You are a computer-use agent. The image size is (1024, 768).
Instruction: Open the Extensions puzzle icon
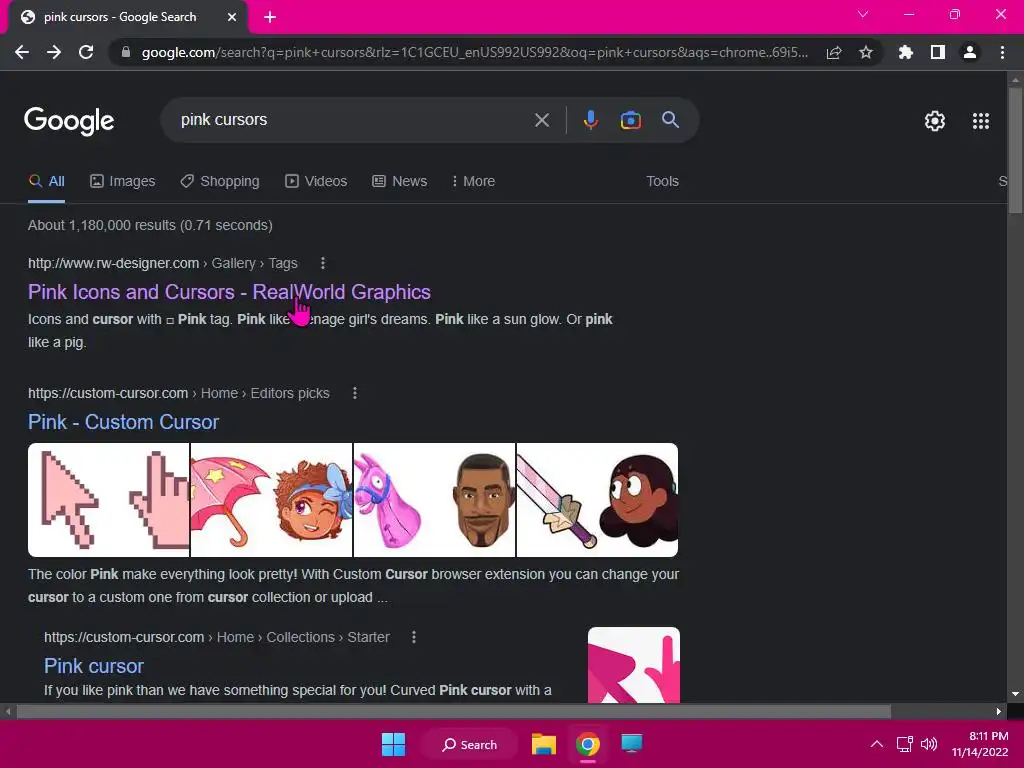905,52
